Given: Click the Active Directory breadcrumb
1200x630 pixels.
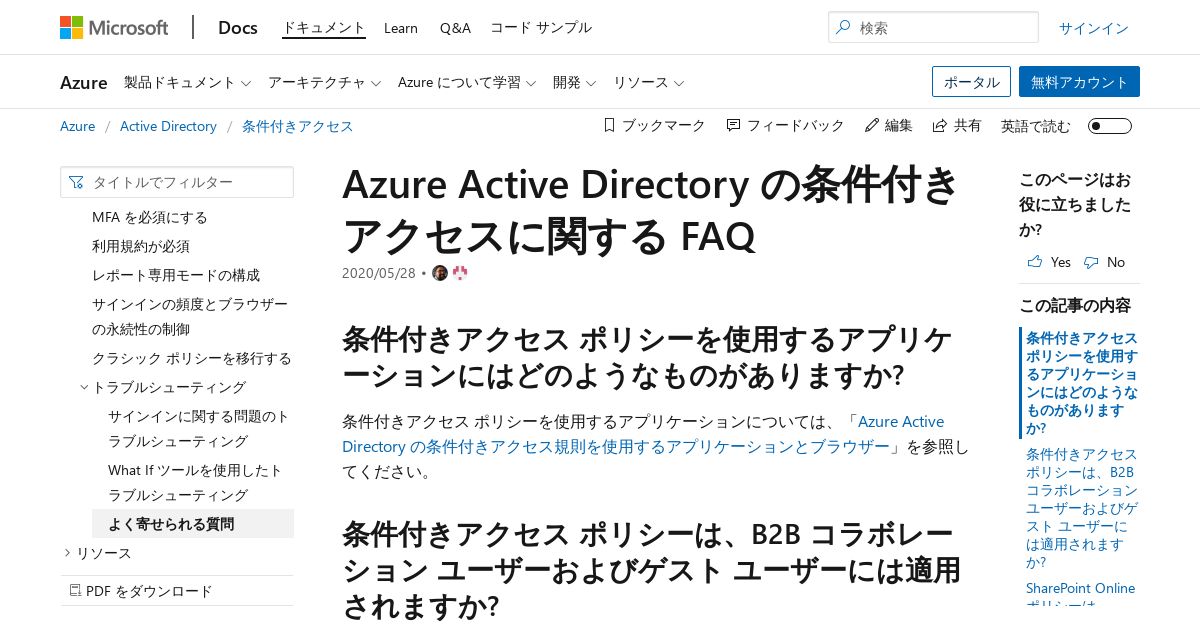Looking at the screenshot, I should point(168,126).
